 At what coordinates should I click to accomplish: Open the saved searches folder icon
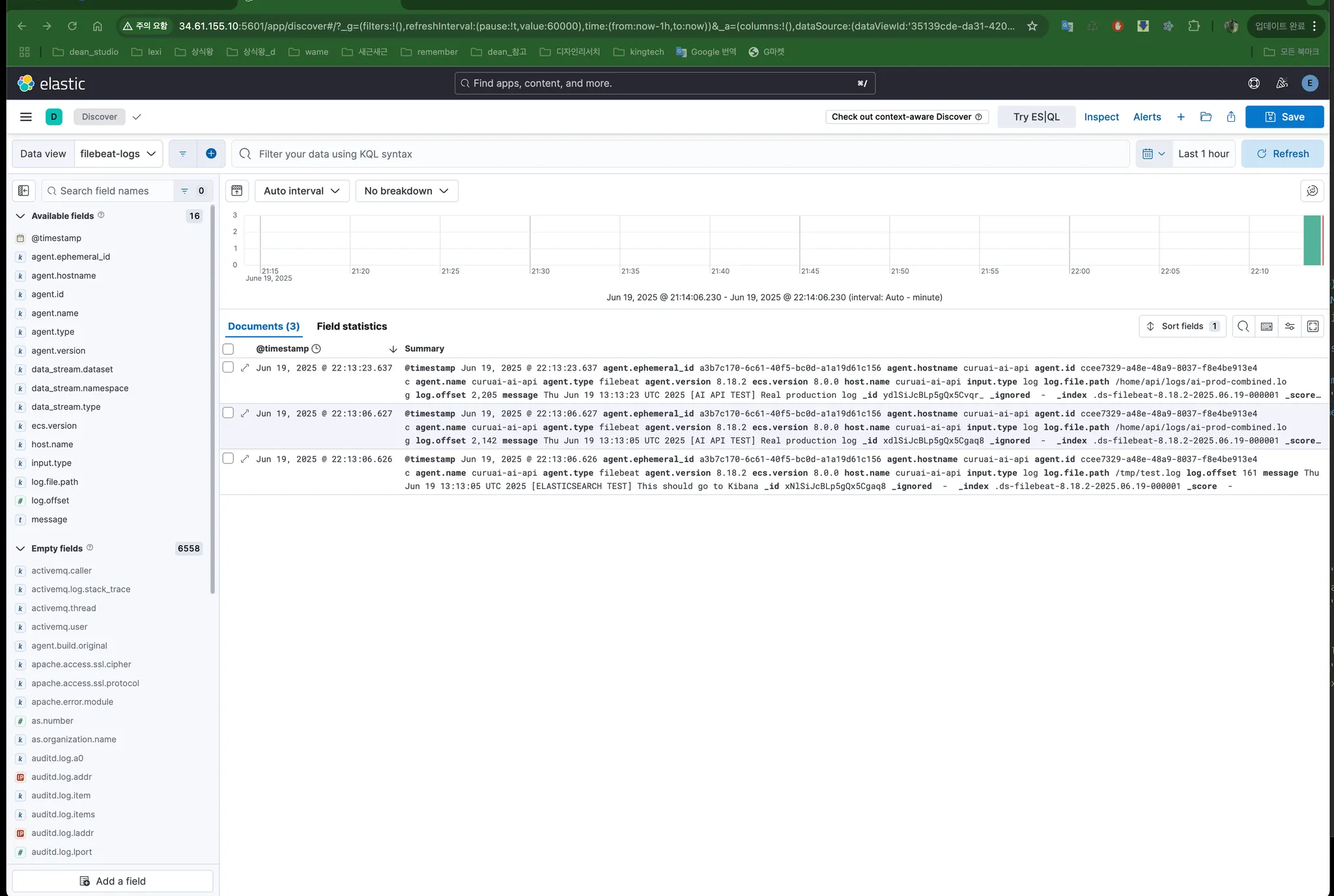click(1206, 117)
